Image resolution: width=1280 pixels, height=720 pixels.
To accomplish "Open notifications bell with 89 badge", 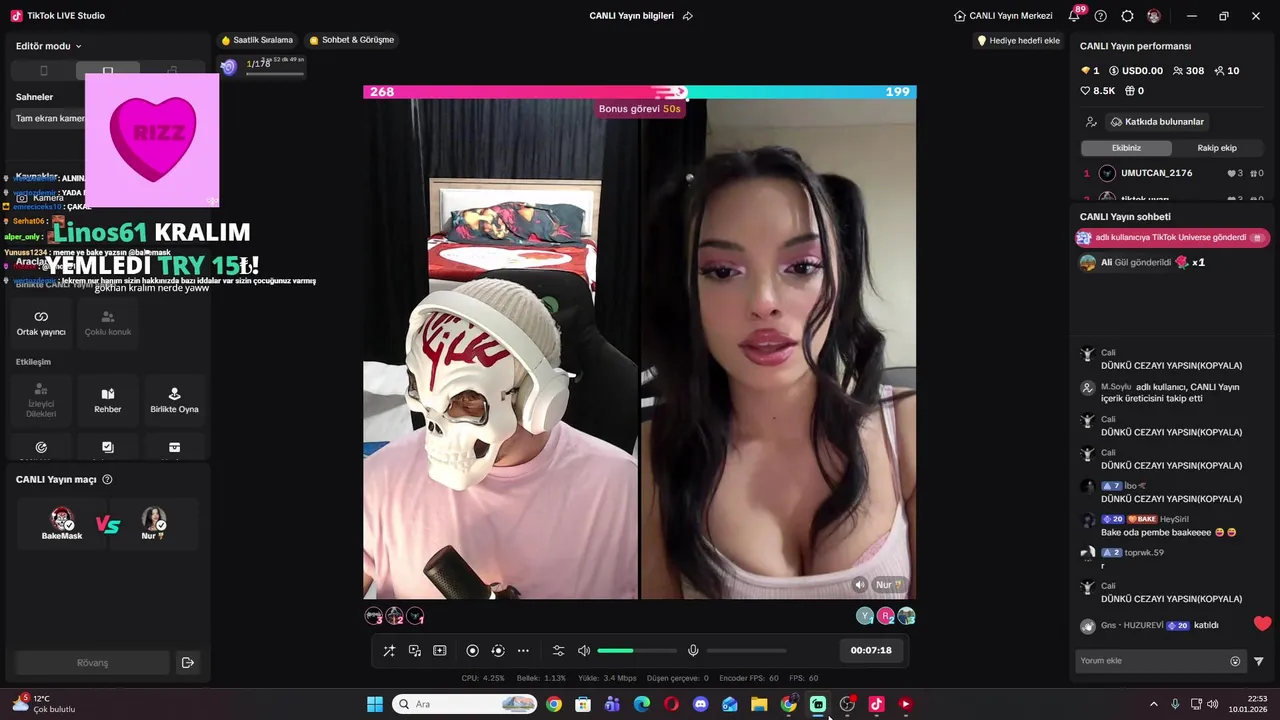I will [x=1074, y=16].
